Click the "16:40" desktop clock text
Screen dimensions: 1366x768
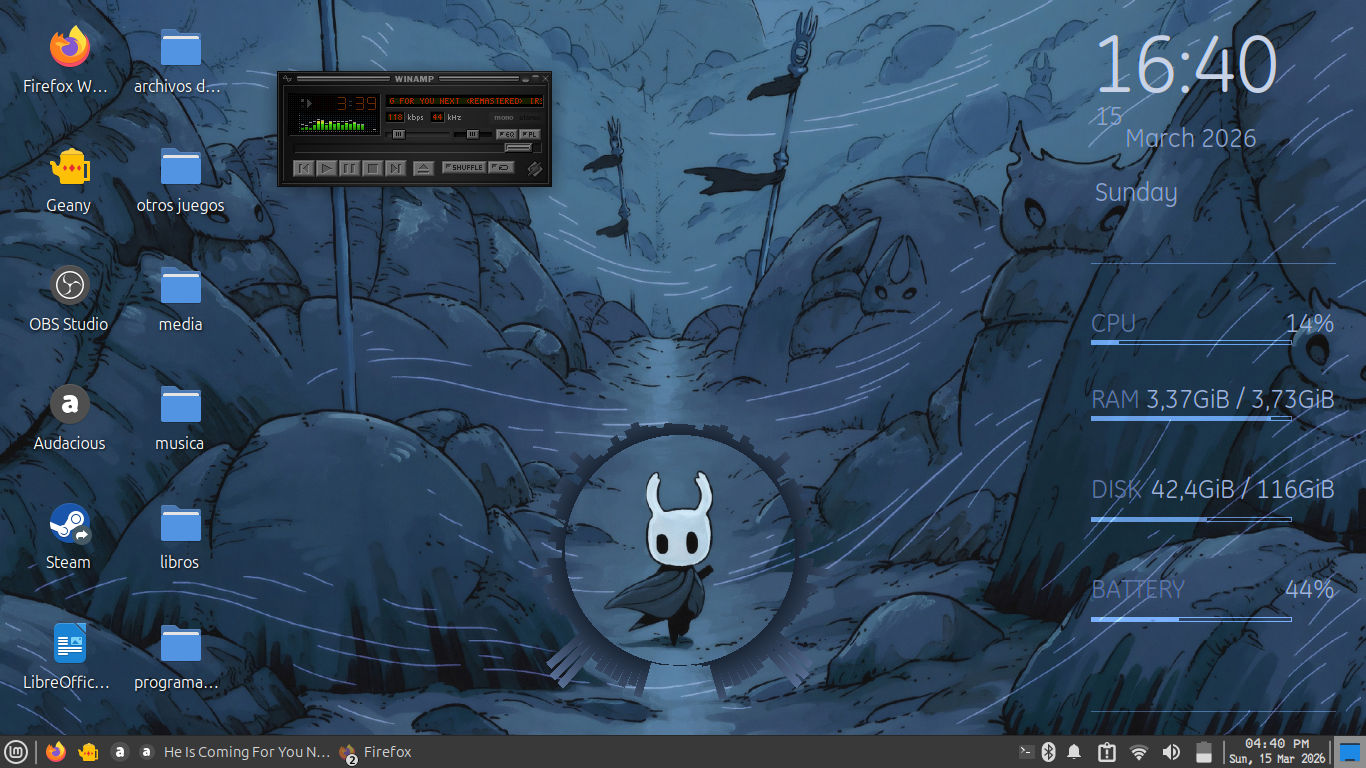coord(1187,66)
